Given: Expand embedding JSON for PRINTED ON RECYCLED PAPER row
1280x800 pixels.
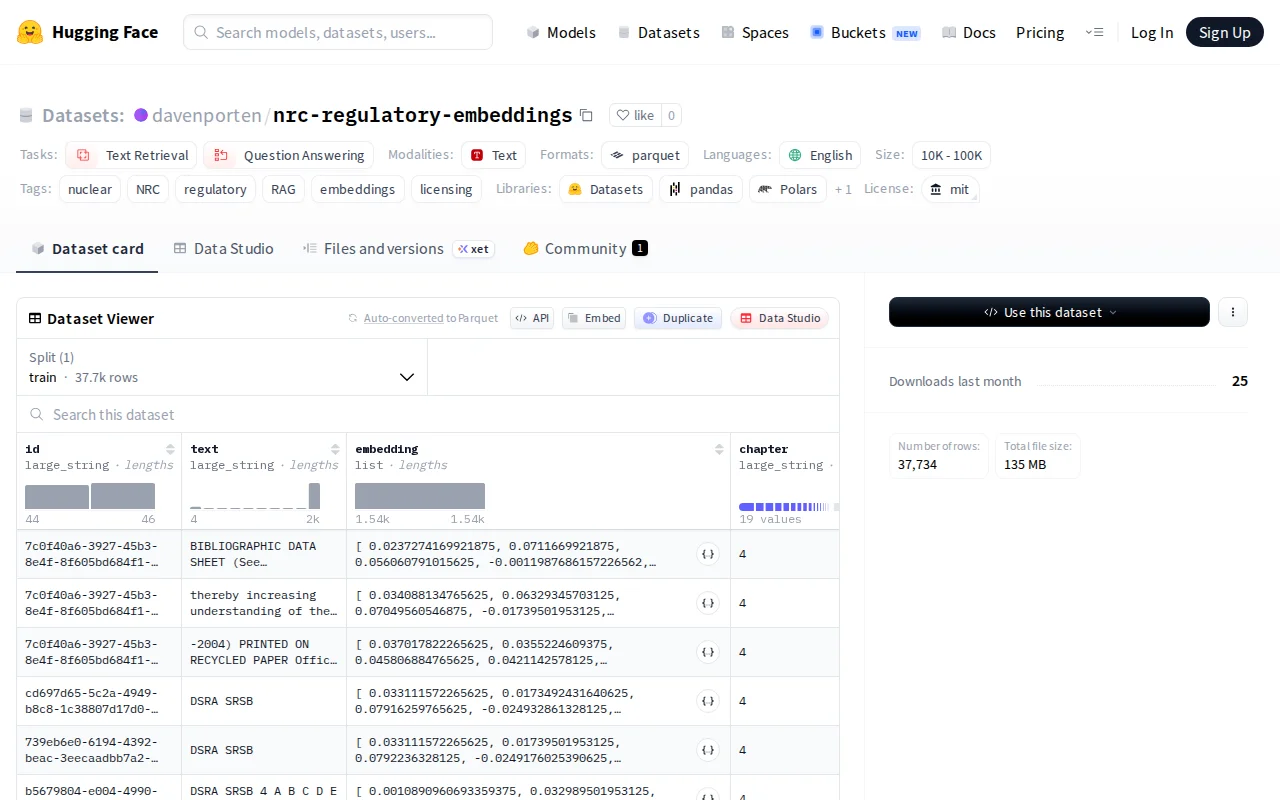Looking at the screenshot, I should (708, 652).
